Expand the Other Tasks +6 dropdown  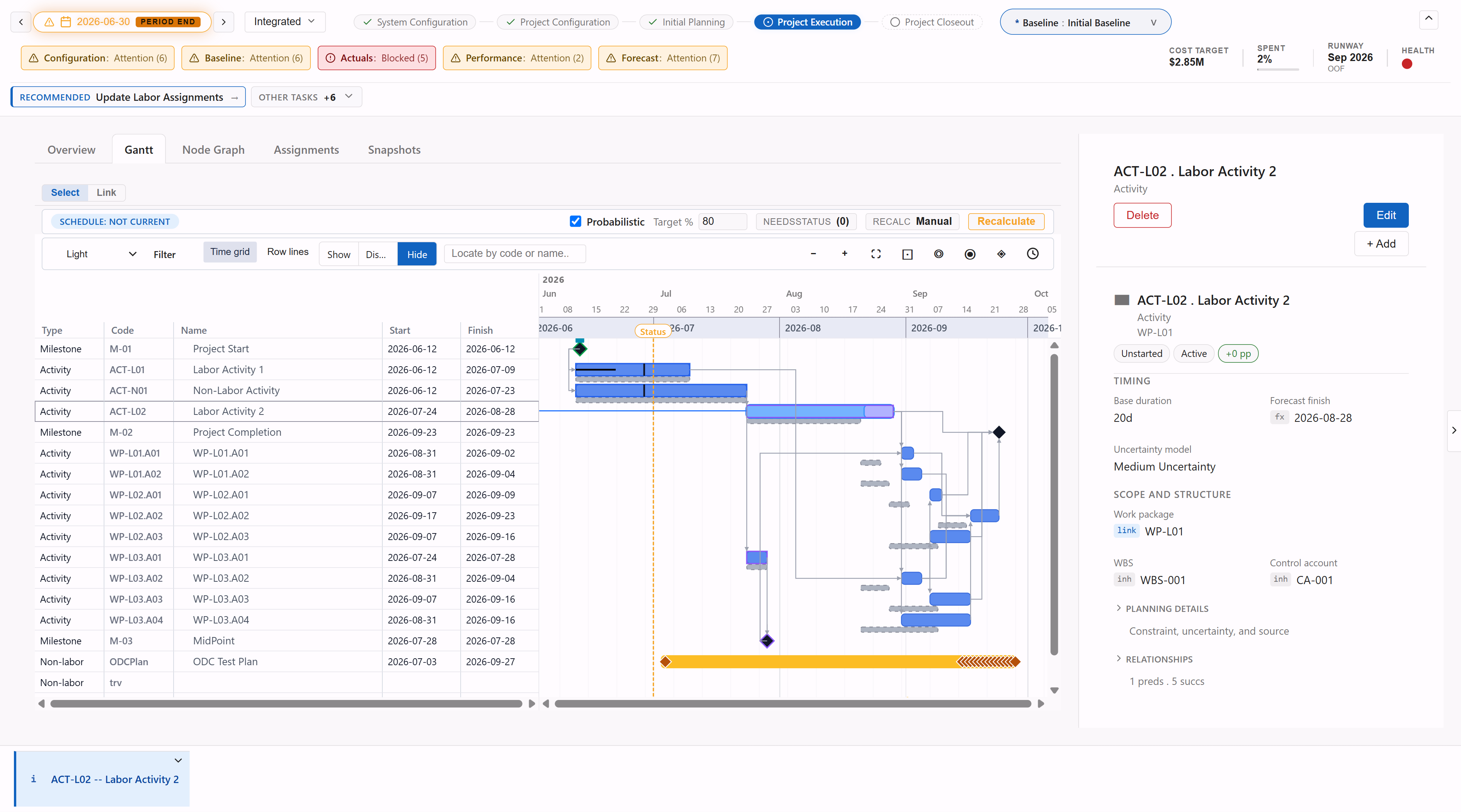pyautogui.click(x=306, y=97)
